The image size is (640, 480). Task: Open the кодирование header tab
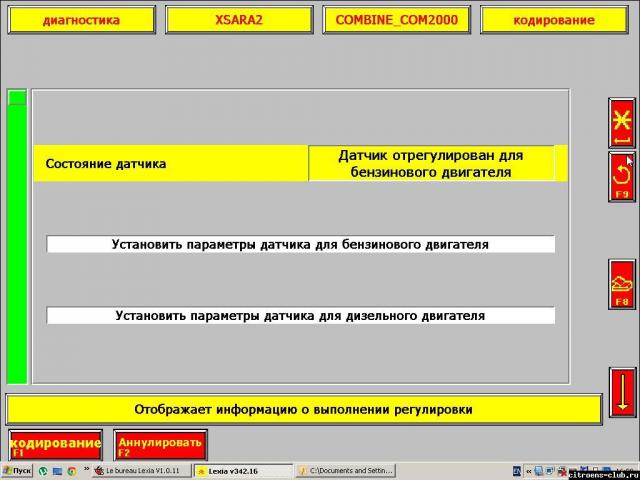click(x=554, y=20)
